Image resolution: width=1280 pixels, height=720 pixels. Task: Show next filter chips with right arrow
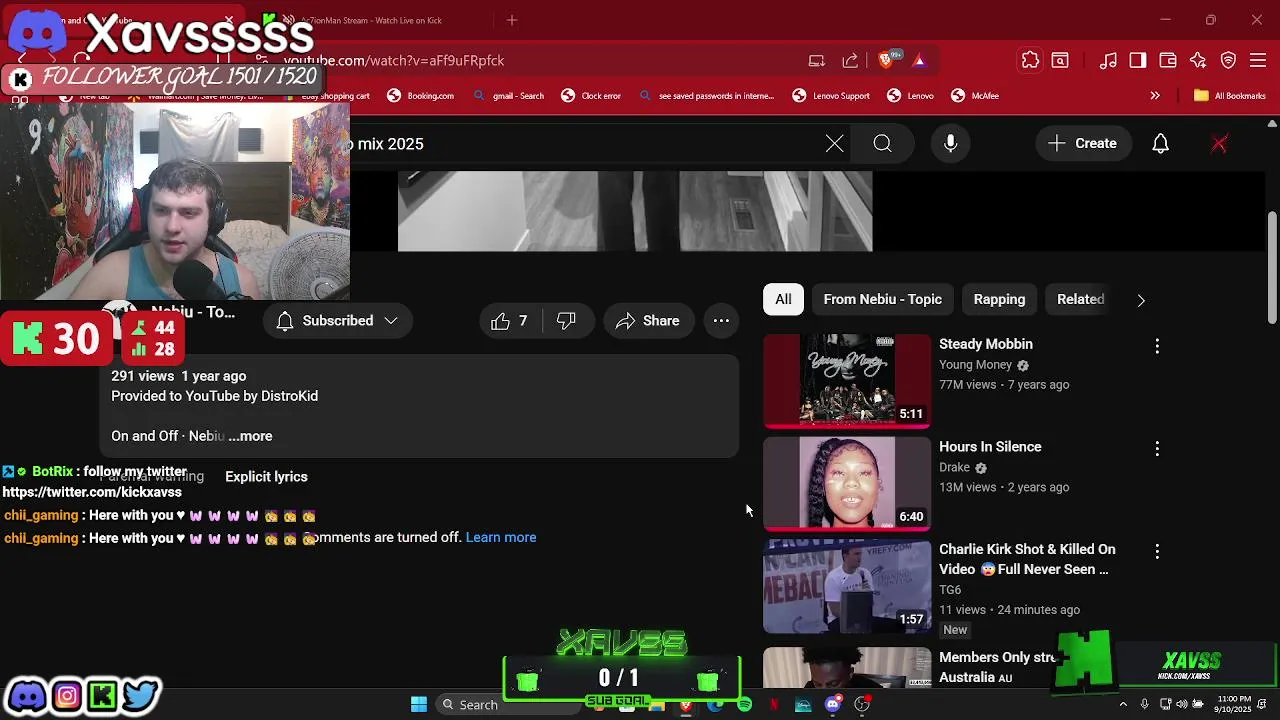[x=1141, y=300]
